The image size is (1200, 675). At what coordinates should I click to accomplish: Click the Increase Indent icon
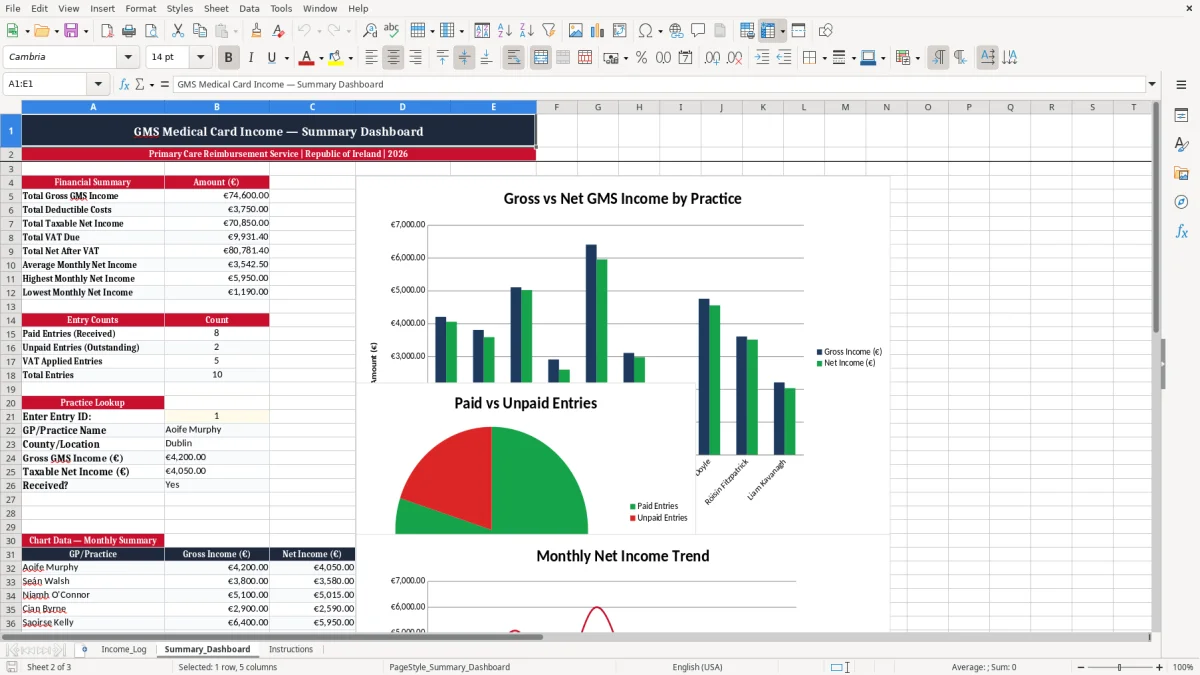pyautogui.click(x=762, y=58)
